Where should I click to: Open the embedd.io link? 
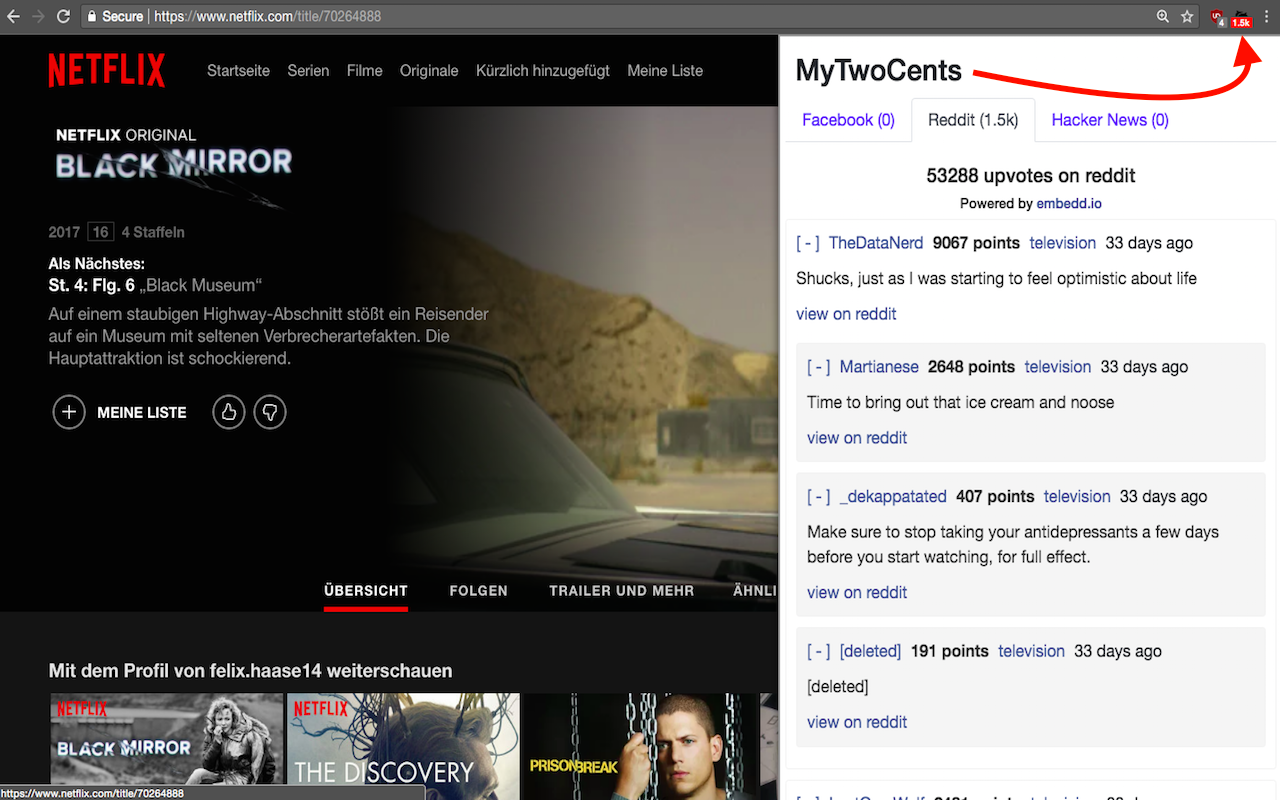[x=1069, y=203]
